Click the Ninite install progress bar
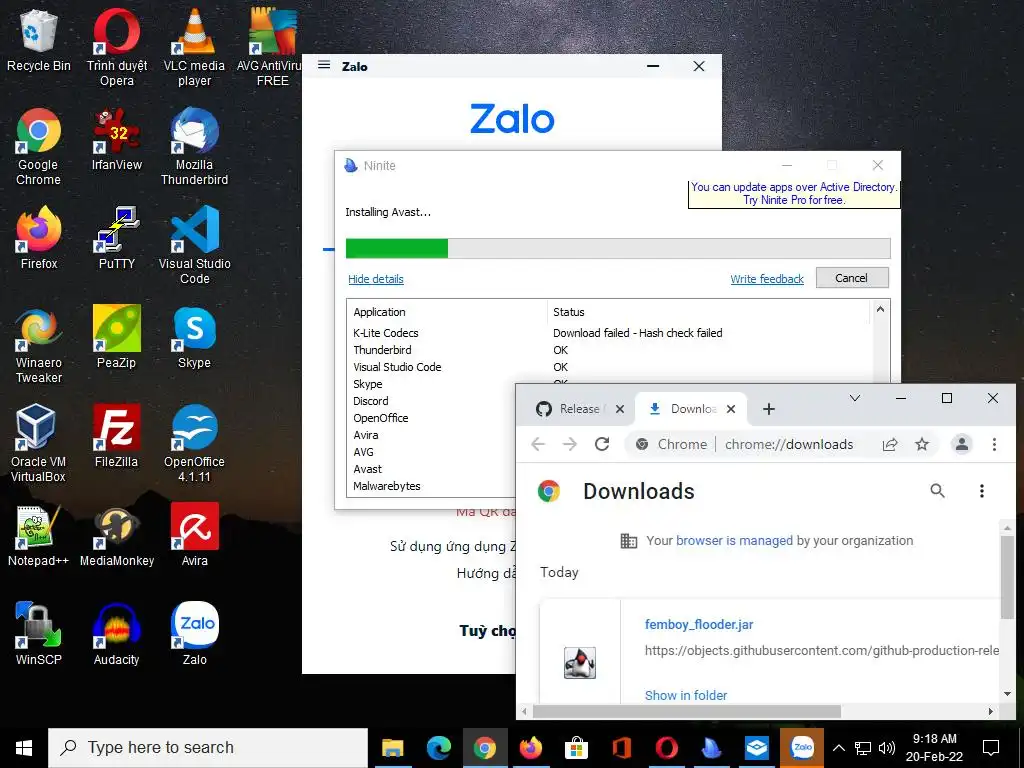Image resolution: width=1024 pixels, height=768 pixels. tap(618, 248)
